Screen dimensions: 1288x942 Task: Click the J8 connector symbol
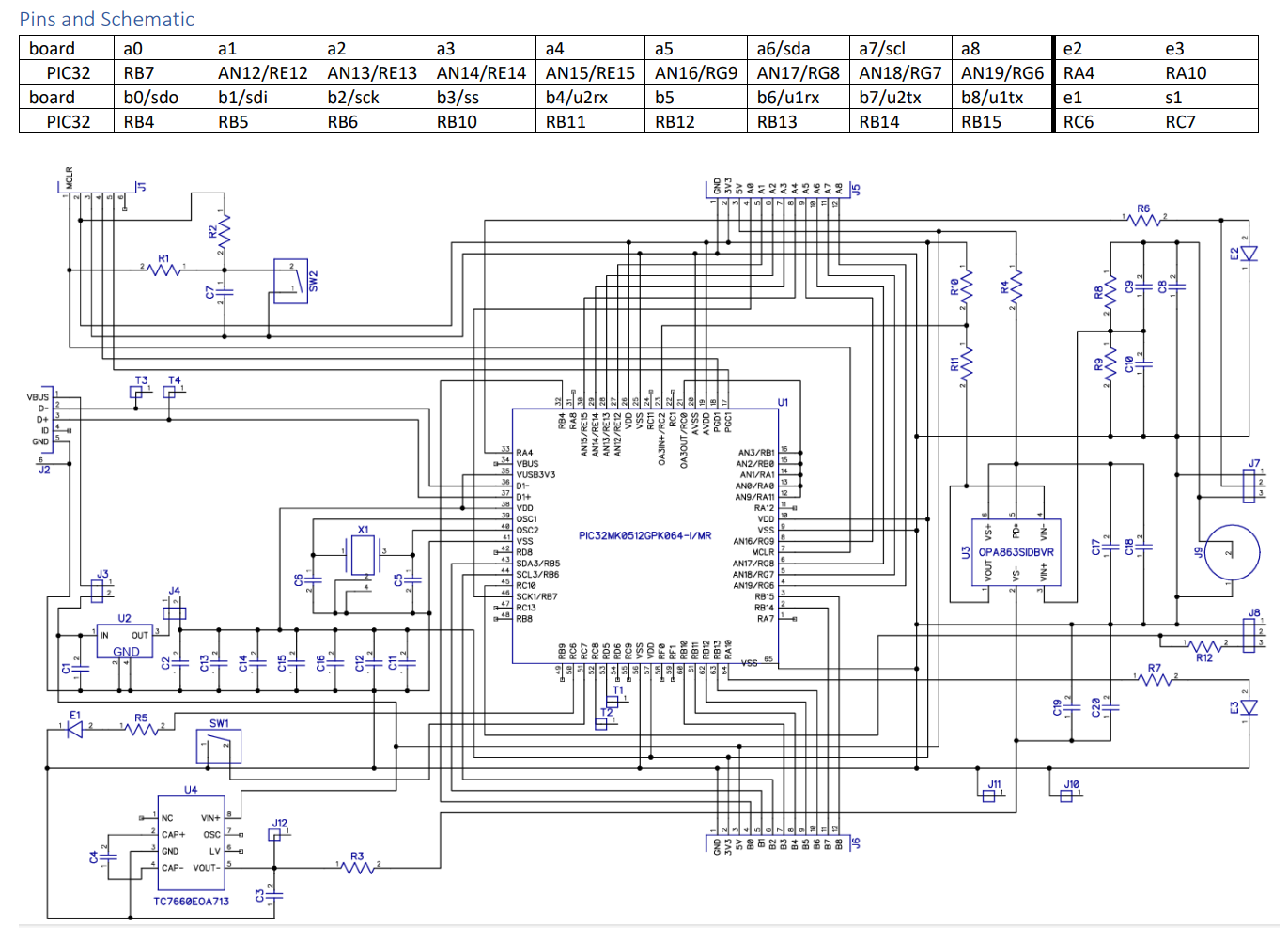point(1249,635)
